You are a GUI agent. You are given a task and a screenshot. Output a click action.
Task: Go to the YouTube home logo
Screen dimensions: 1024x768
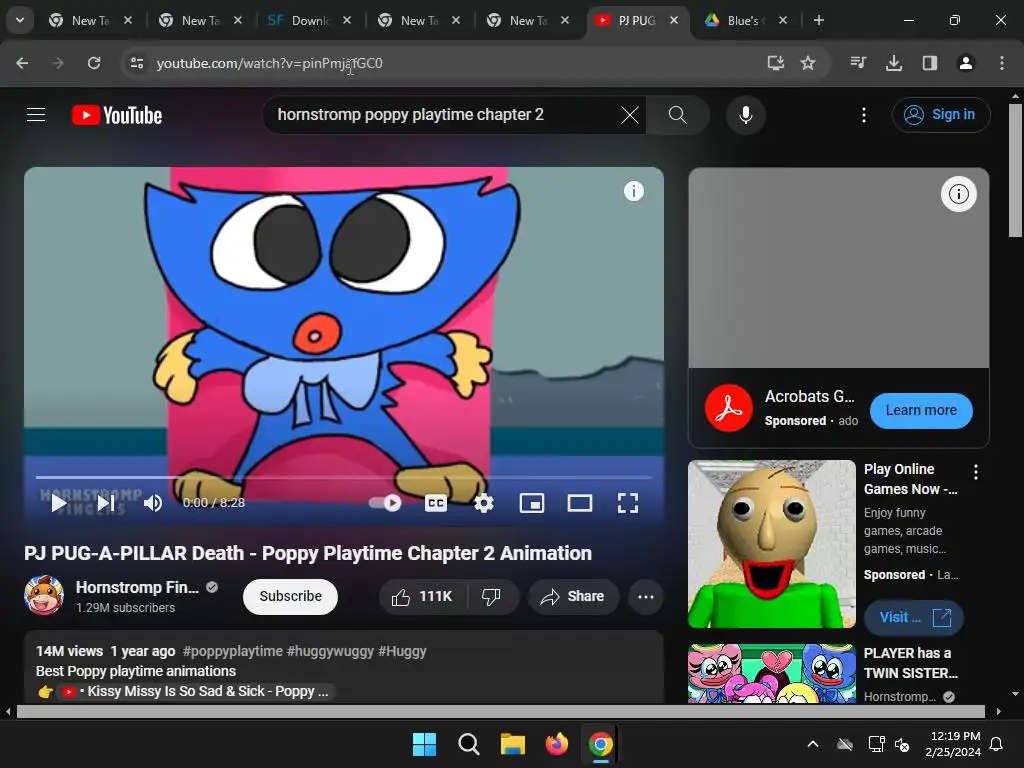point(117,115)
